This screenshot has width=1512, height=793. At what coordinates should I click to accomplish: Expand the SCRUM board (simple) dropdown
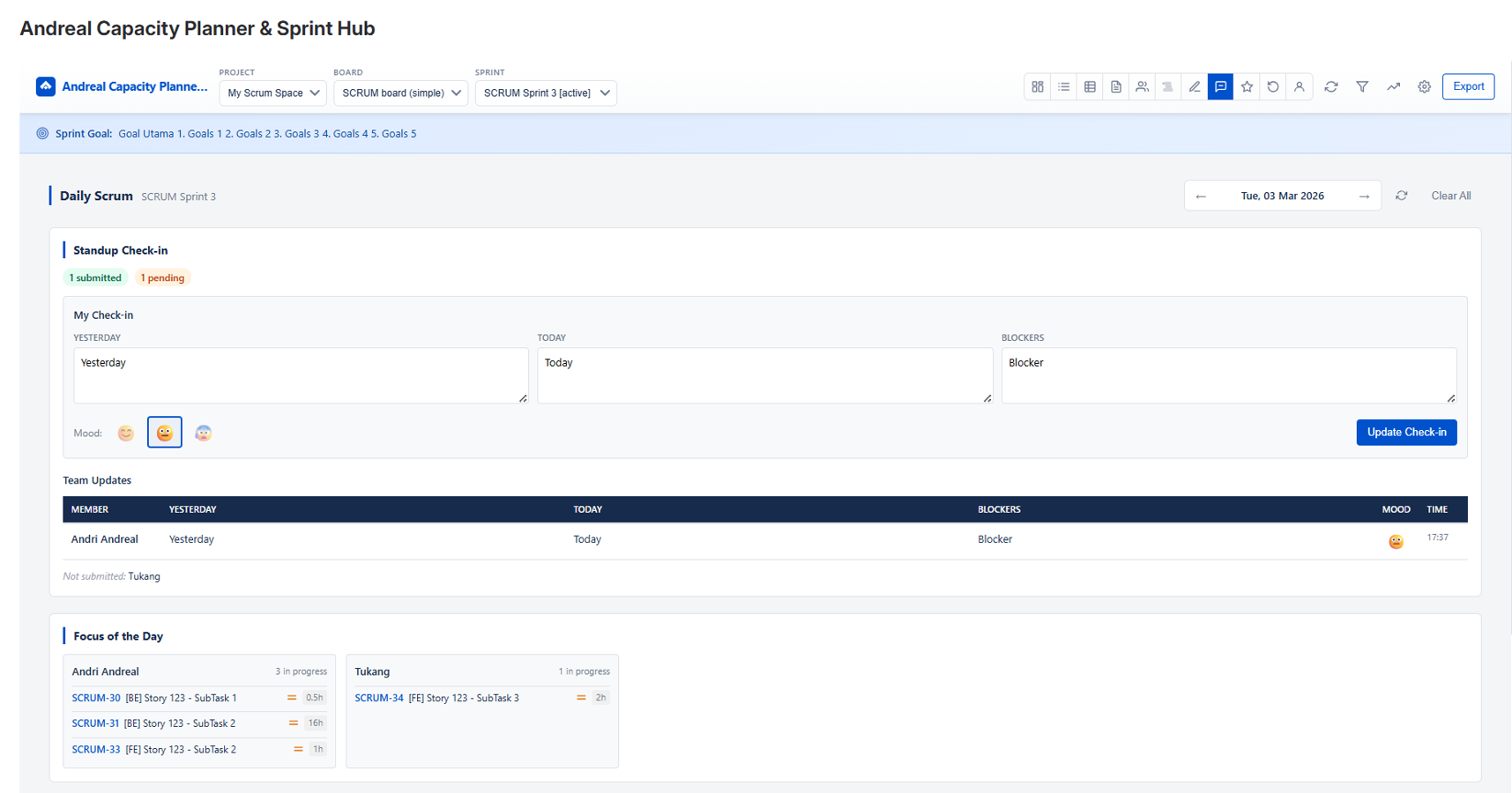point(400,93)
